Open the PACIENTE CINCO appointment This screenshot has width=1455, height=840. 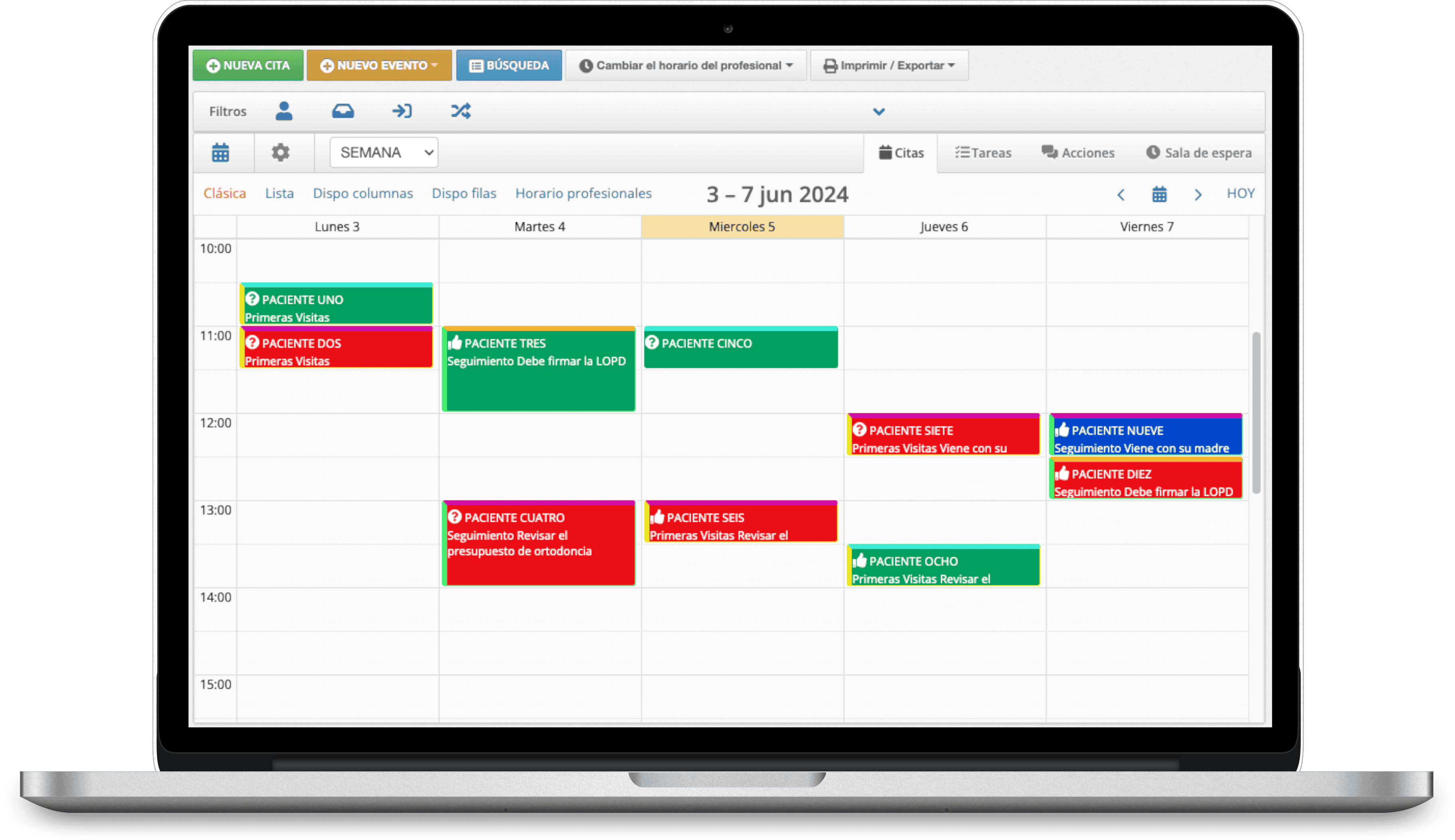coord(741,347)
